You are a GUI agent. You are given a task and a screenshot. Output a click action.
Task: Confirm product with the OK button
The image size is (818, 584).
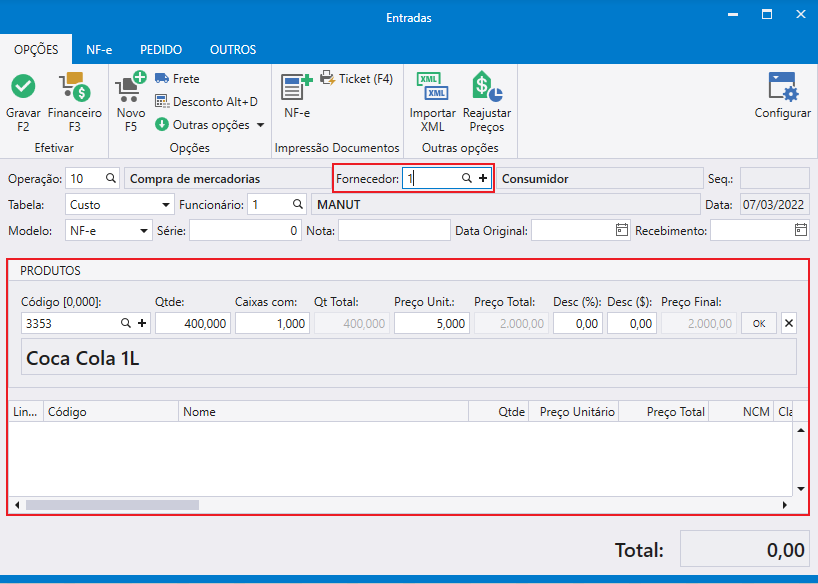point(759,324)
